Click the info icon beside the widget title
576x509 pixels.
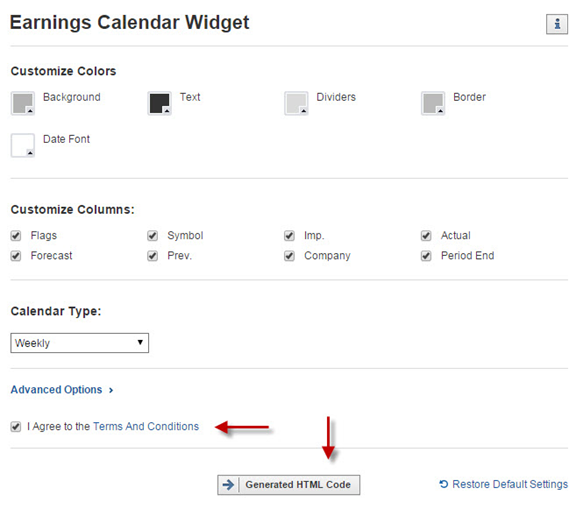[557, 24]
